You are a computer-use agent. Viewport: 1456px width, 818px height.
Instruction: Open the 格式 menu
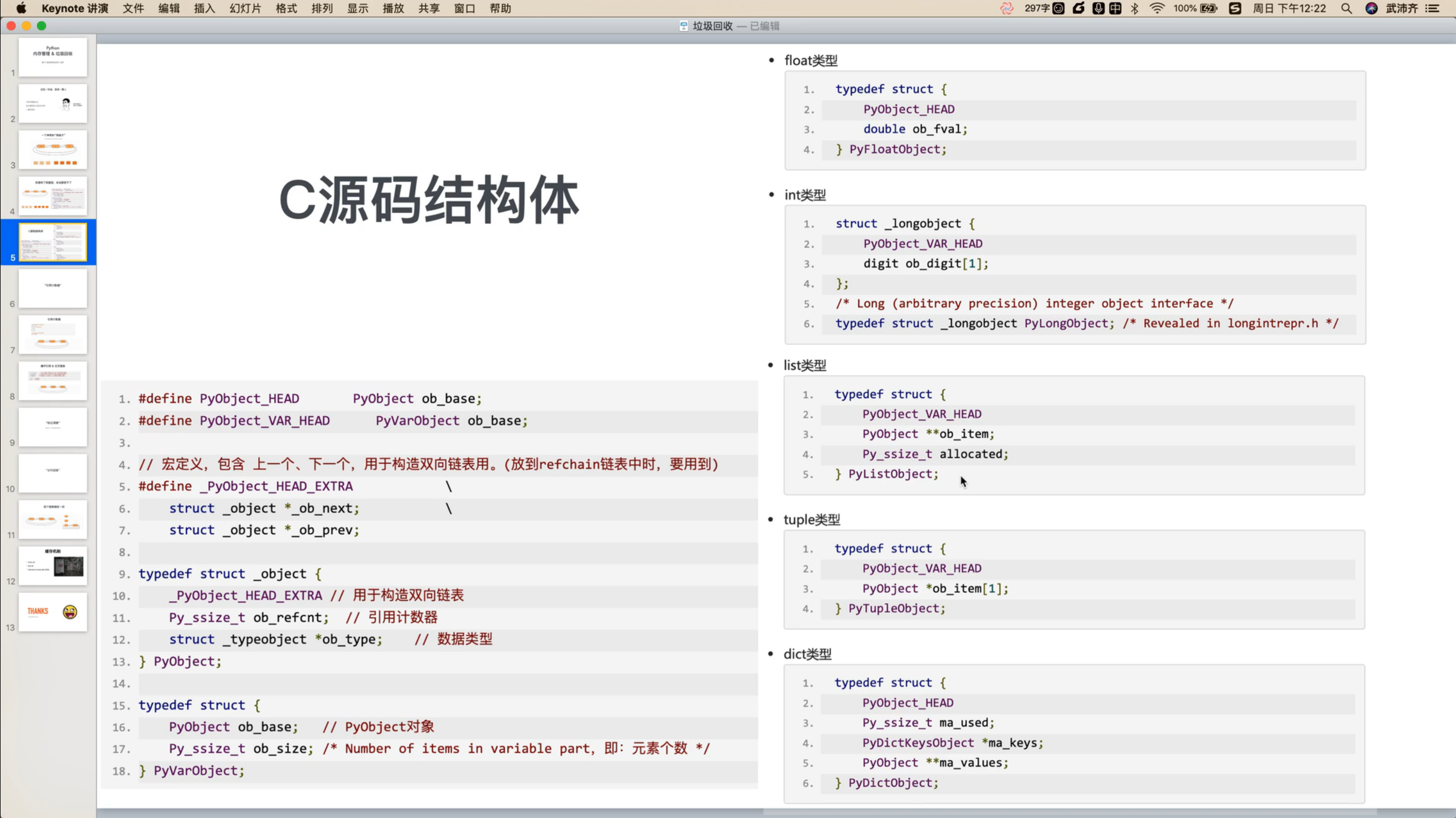coord(286,8)
